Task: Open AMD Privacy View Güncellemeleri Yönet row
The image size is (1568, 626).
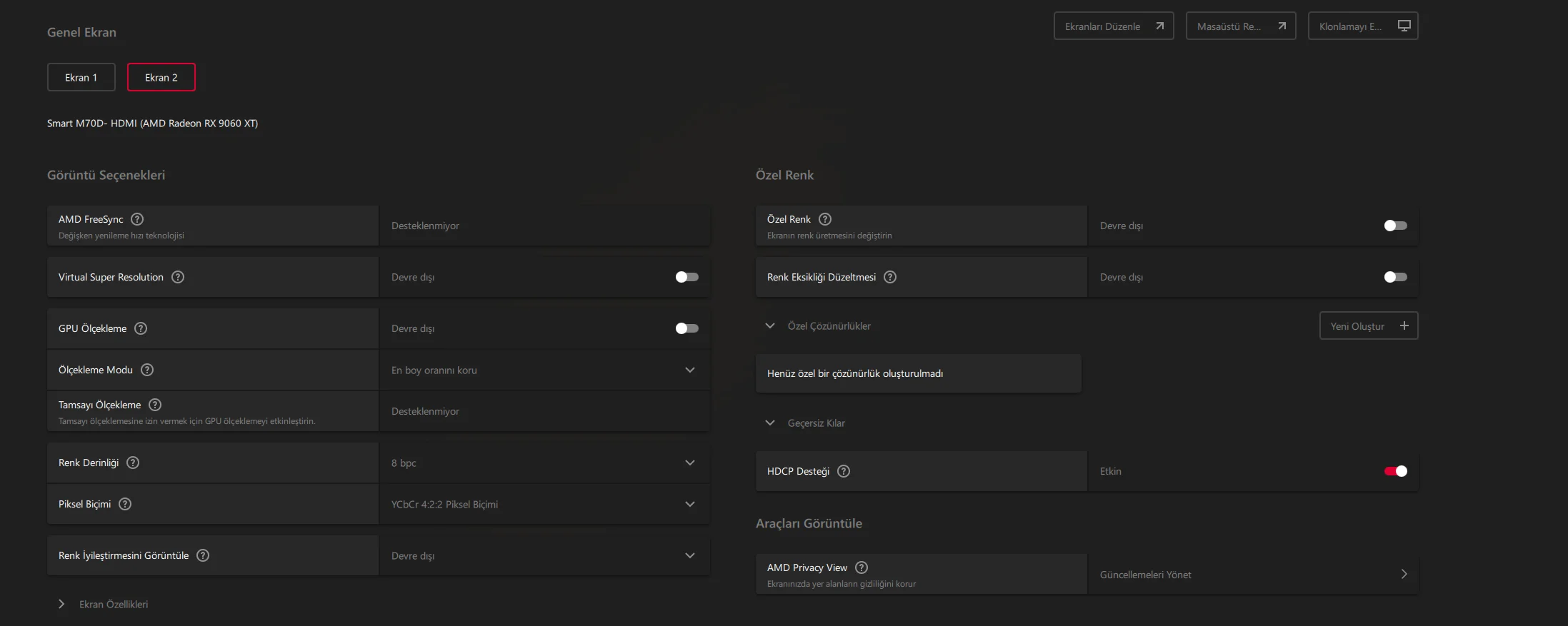Action: click(1253, 575)
